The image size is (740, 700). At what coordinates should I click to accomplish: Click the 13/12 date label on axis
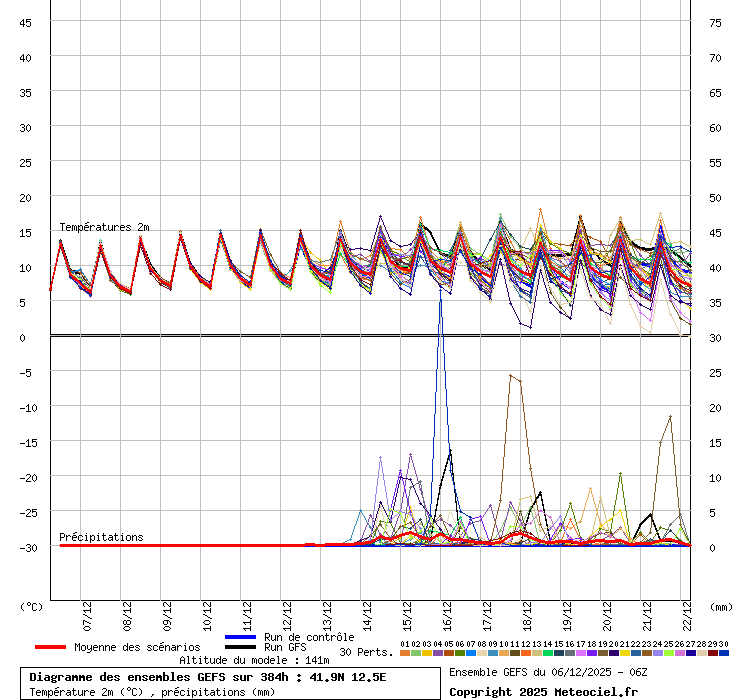coord(326,611)
